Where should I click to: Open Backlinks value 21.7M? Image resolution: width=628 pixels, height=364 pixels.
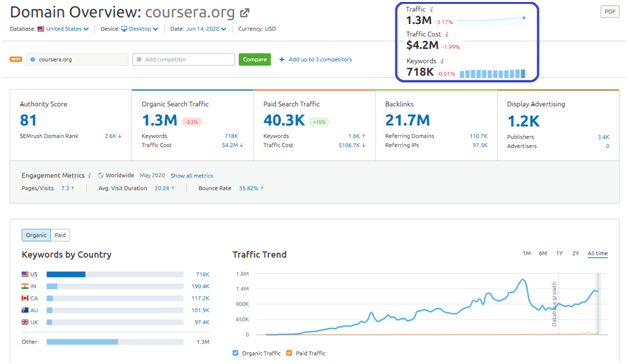click(407, 120)
